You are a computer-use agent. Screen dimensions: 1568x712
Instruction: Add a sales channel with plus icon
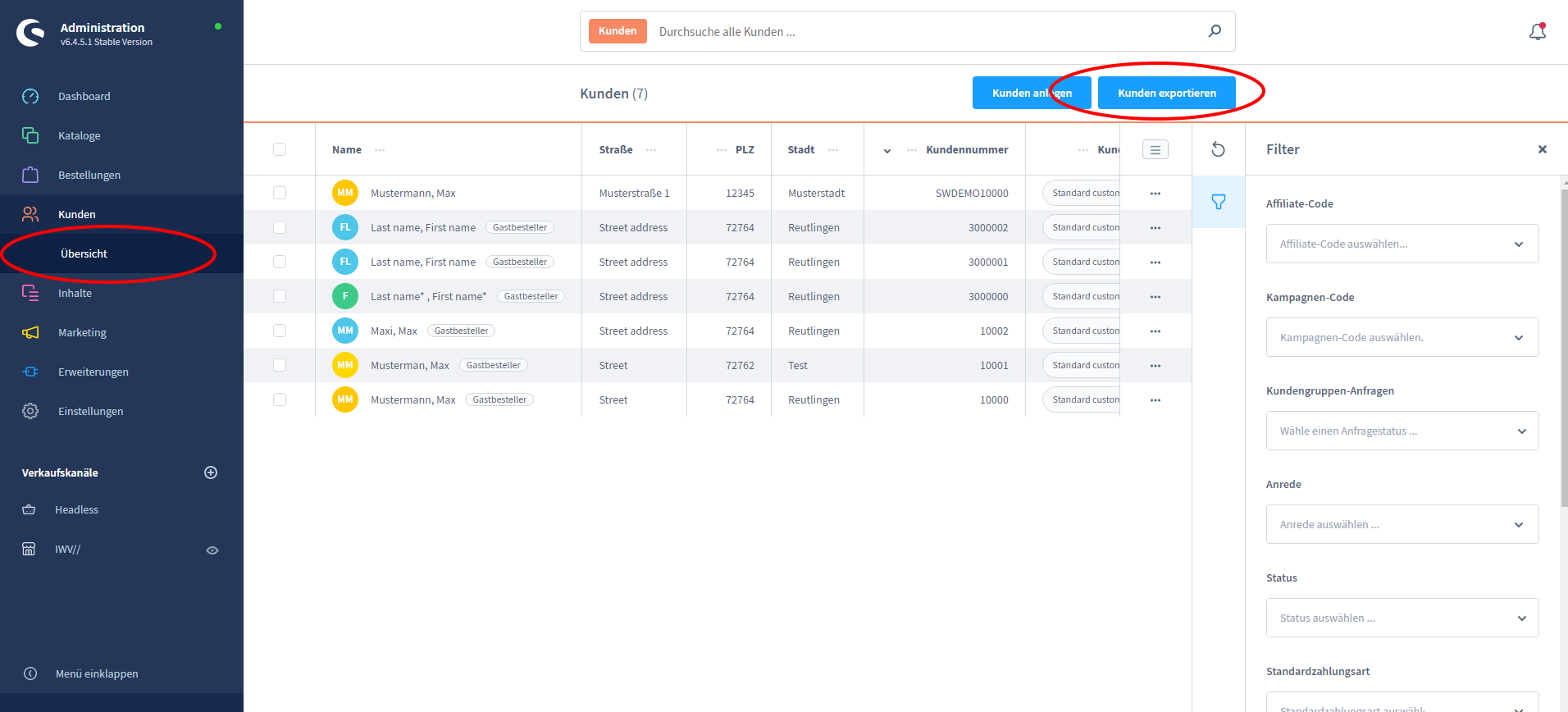click(211, 472)
